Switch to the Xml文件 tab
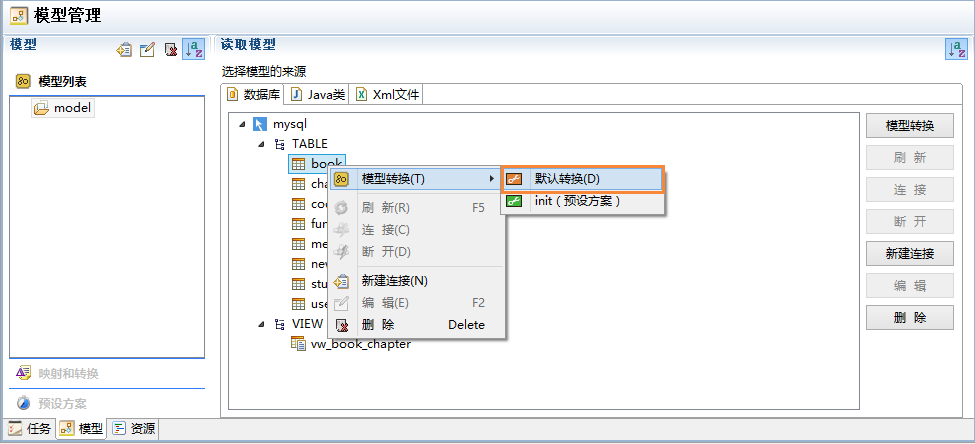The width and height of the screenshot is (975, 444). [x=387, y=95]
